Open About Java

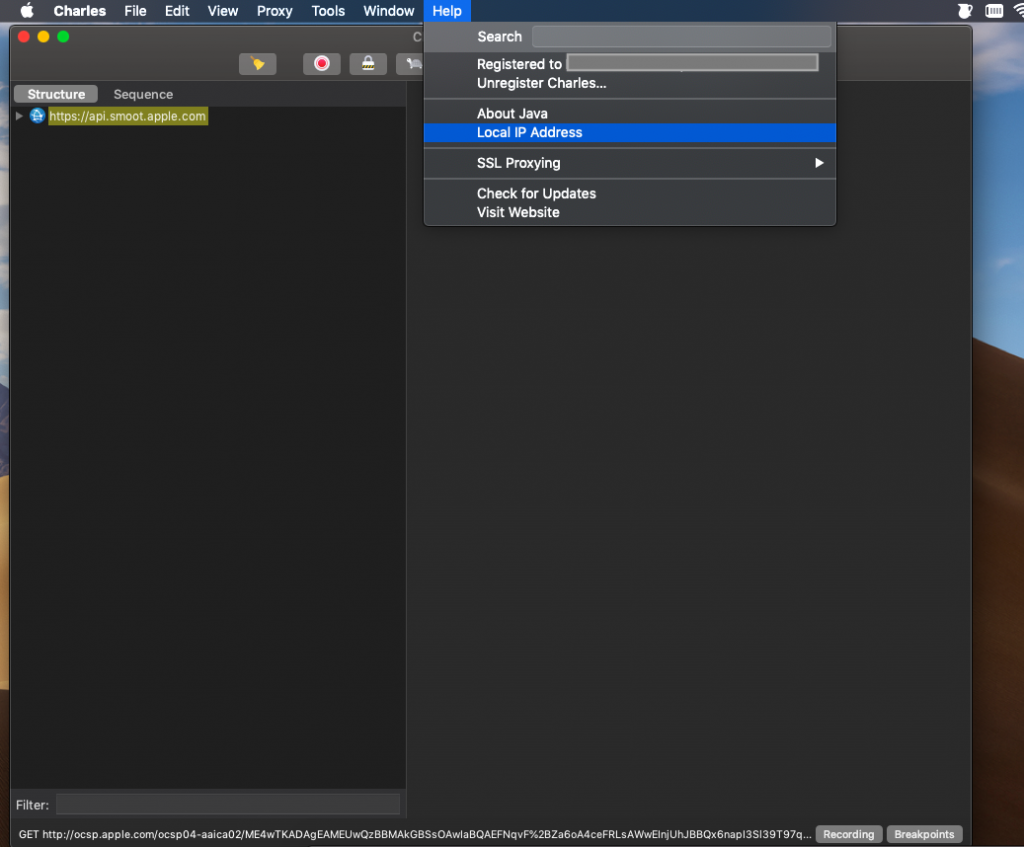pyautogui.click(x=630, y=114)
